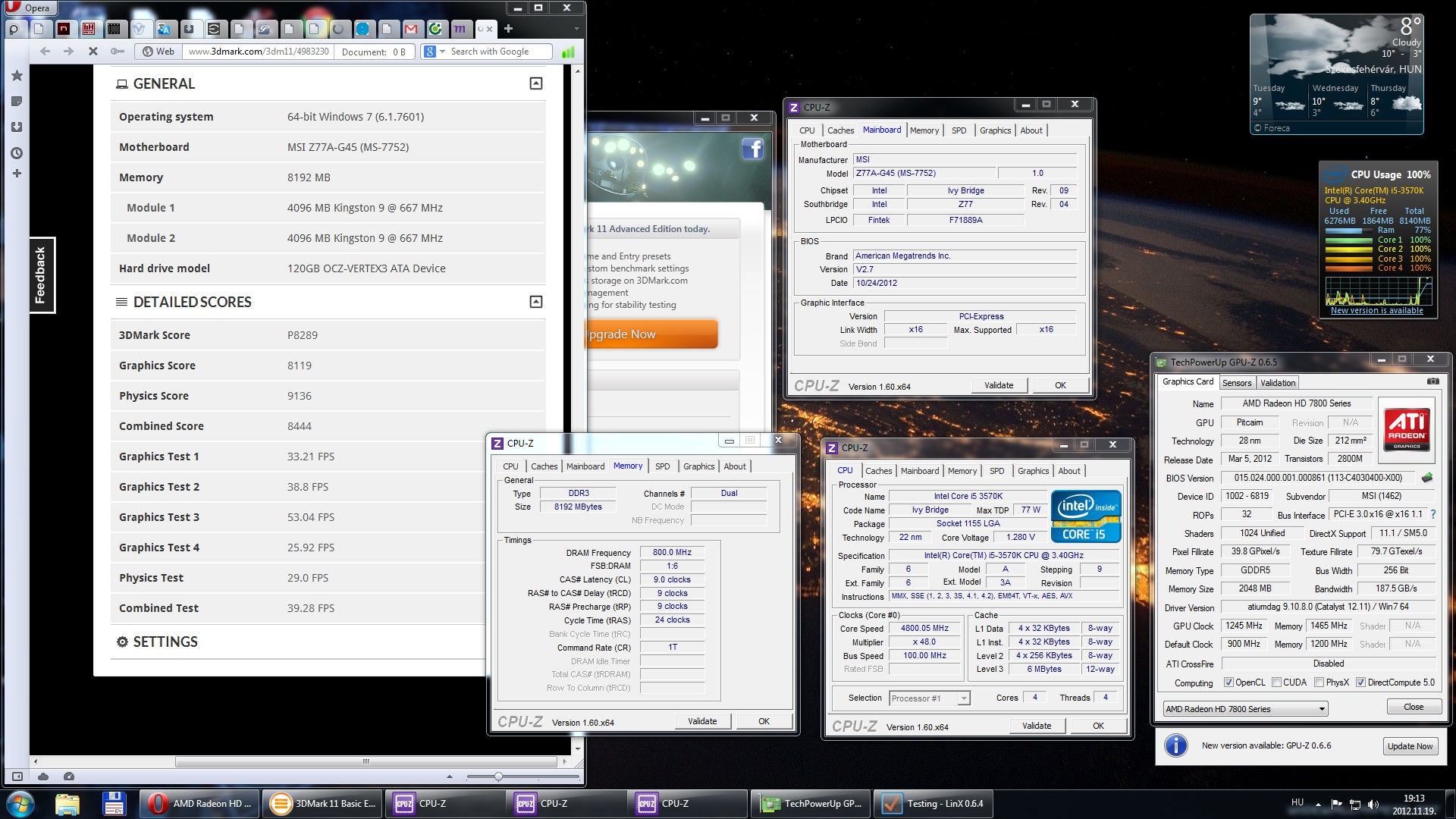Click the clock in the system tray
The width and height of the screenshot is (1456, 819).
(x=1413, y=804)
